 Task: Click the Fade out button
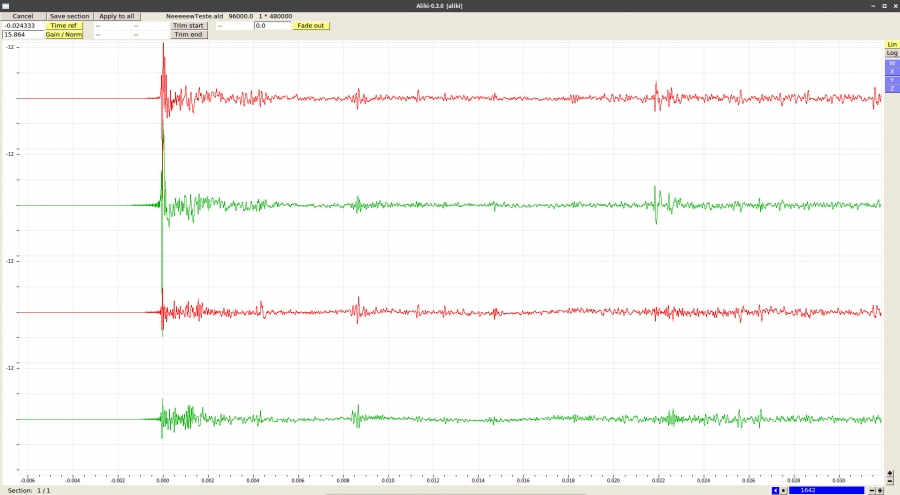click(x=311, y=25)
